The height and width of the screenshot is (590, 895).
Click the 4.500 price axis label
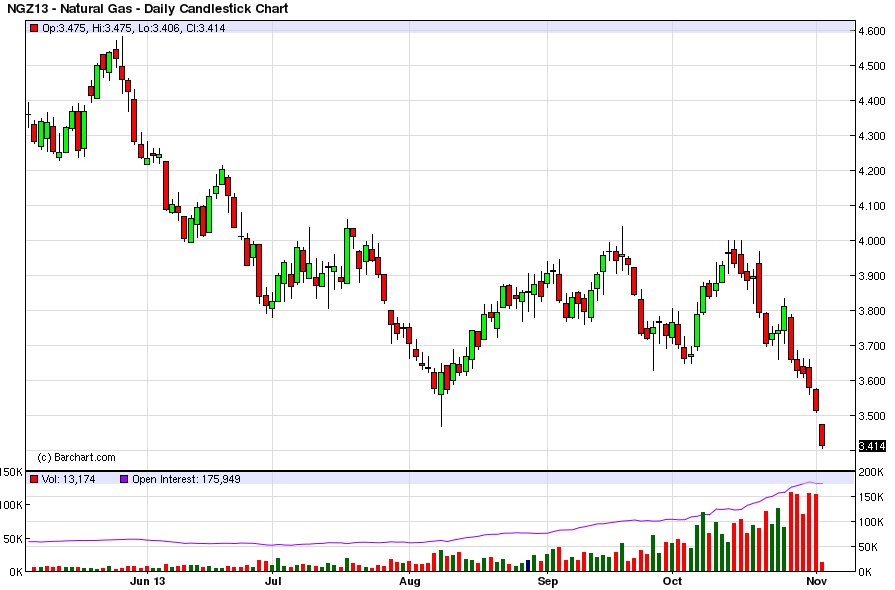(872, 66)
